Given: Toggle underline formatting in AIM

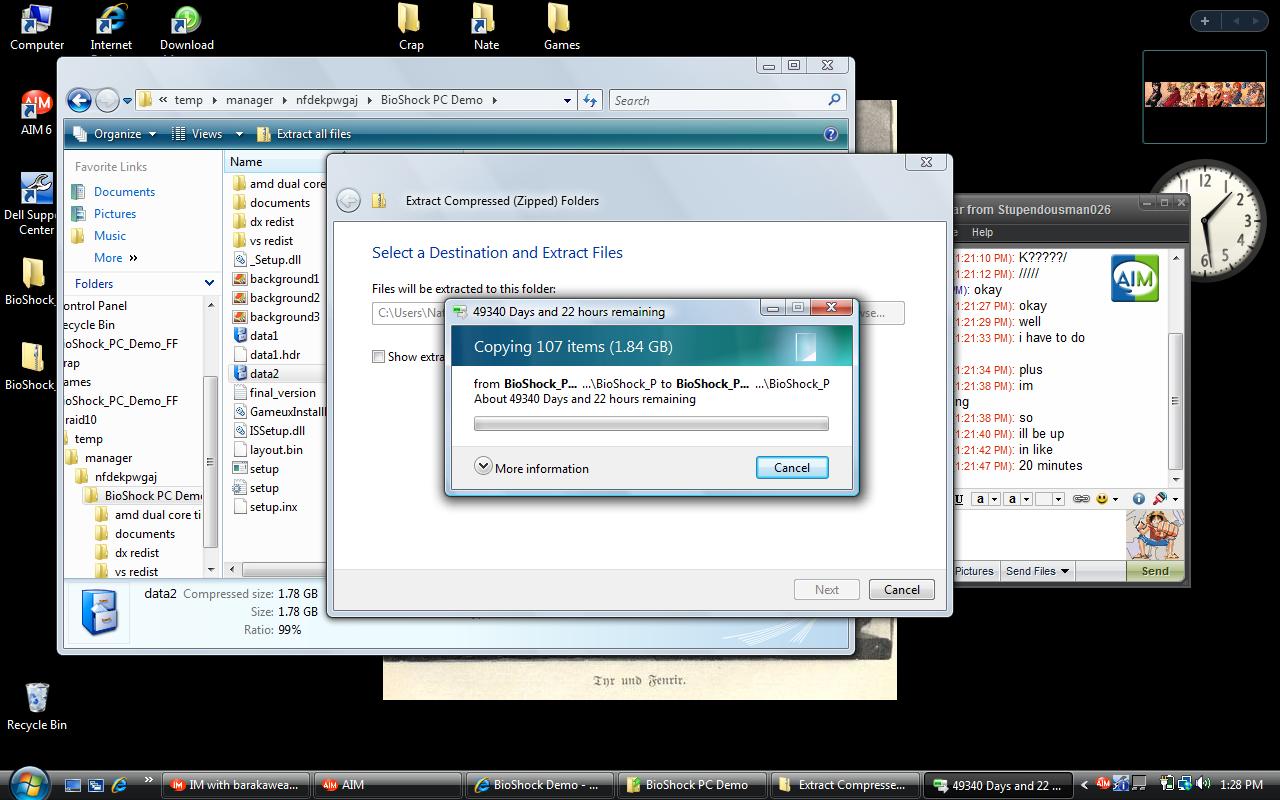Looking at the screenshot, I should (959, 498).
